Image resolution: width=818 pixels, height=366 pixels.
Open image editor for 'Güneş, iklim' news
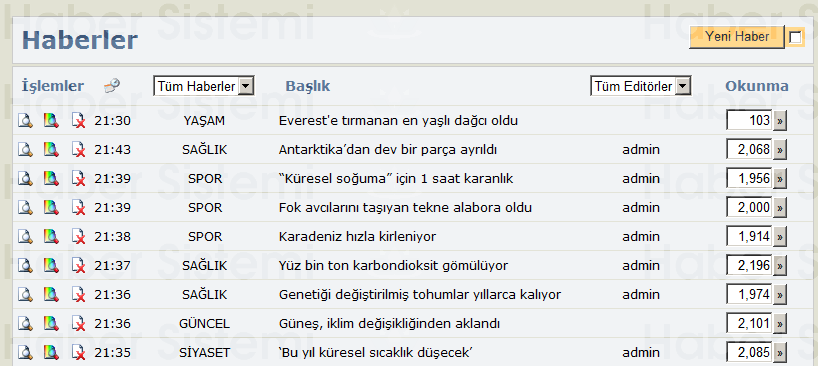point(51,324)
